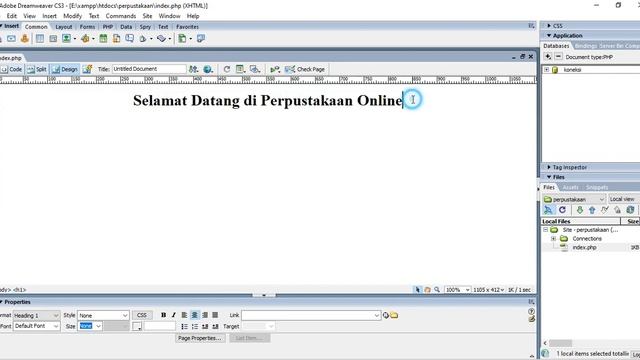Apply italic formatting in Properties
640x360 pixels.
[x=173, y=315]
